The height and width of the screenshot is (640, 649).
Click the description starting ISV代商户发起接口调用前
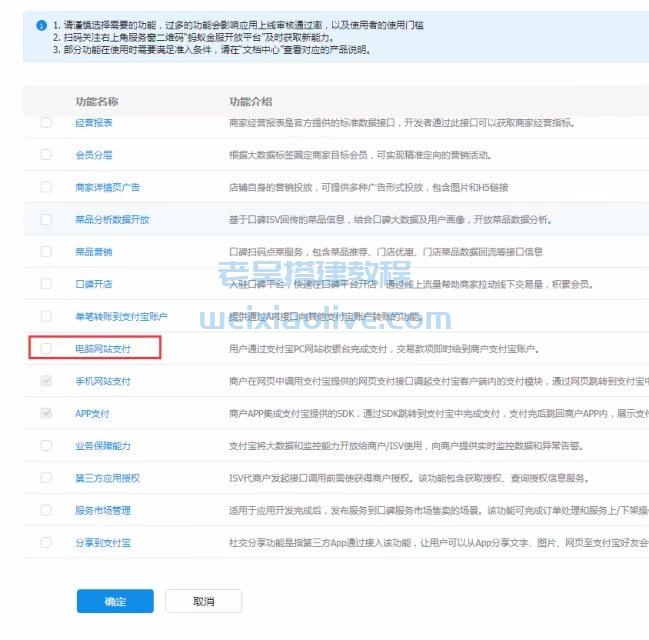(x=409, y=478)
